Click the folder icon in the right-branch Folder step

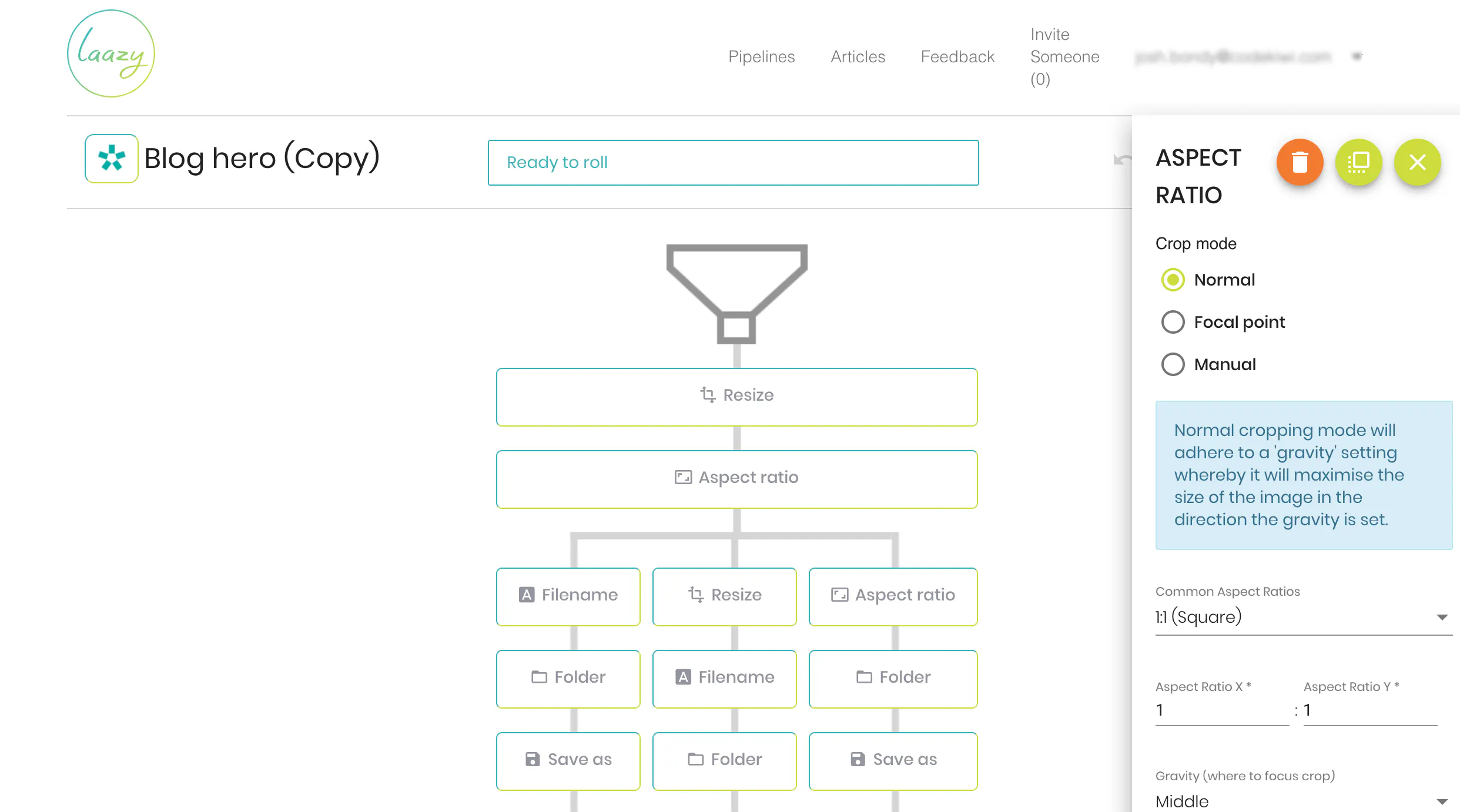864,677
